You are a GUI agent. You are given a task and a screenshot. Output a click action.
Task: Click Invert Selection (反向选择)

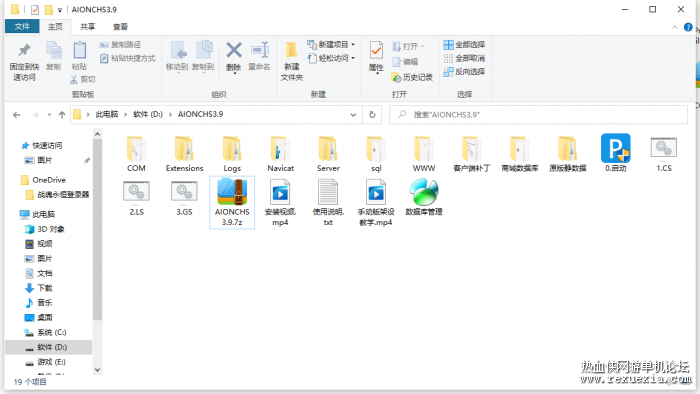tap(464, 71)
